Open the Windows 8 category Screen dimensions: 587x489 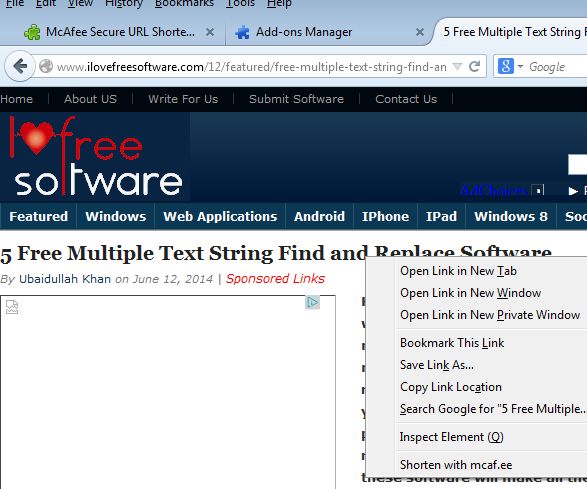point(511,216)
